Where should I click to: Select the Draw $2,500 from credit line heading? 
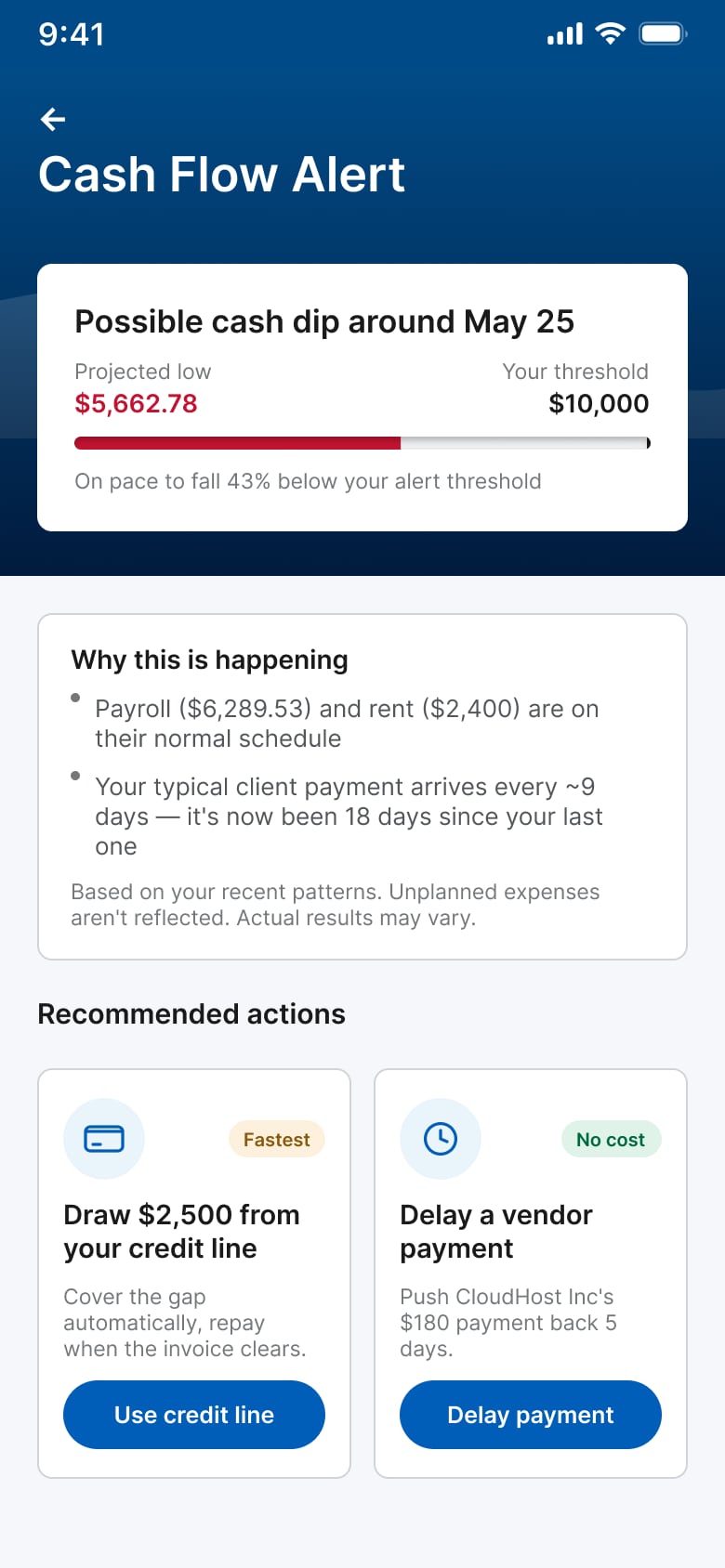tap(182, 1232)
